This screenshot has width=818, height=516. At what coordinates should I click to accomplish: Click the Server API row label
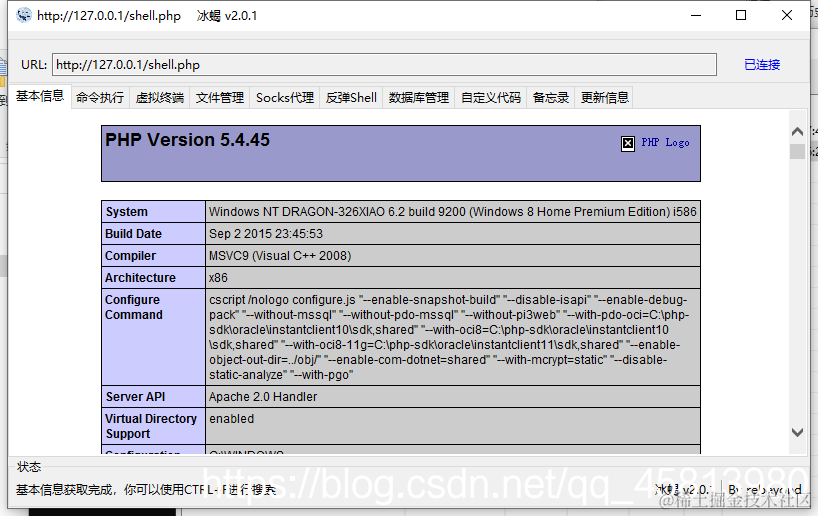click(136, 397)
